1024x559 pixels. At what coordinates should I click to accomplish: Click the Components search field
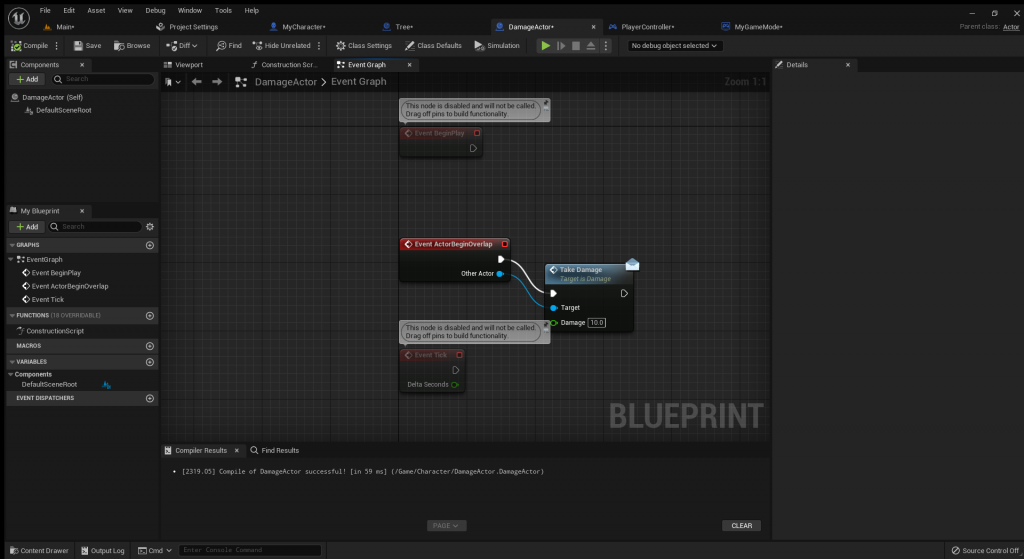click(103, 79)
